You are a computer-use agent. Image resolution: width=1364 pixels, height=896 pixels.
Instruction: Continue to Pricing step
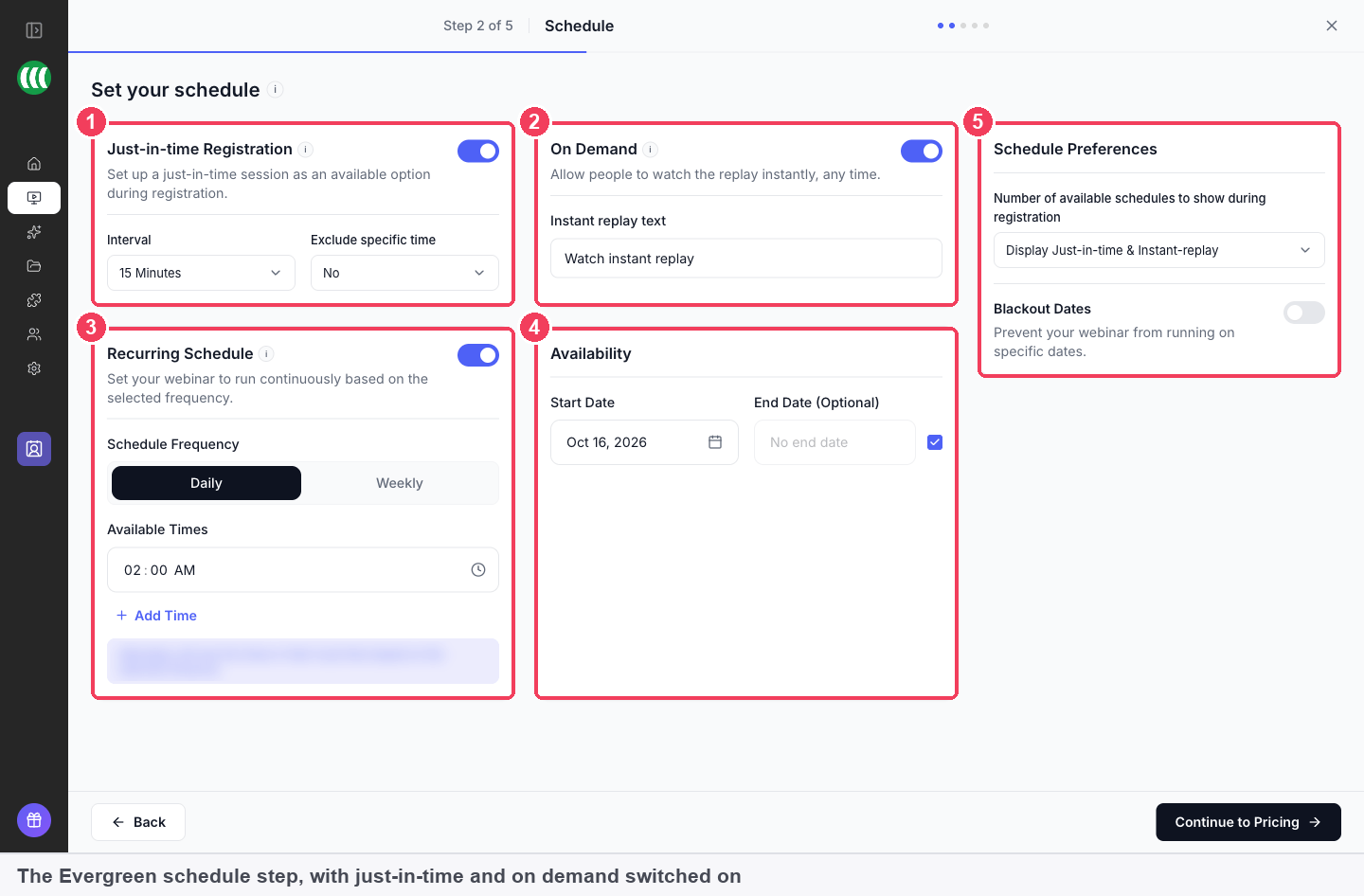tap(1248, 822)
